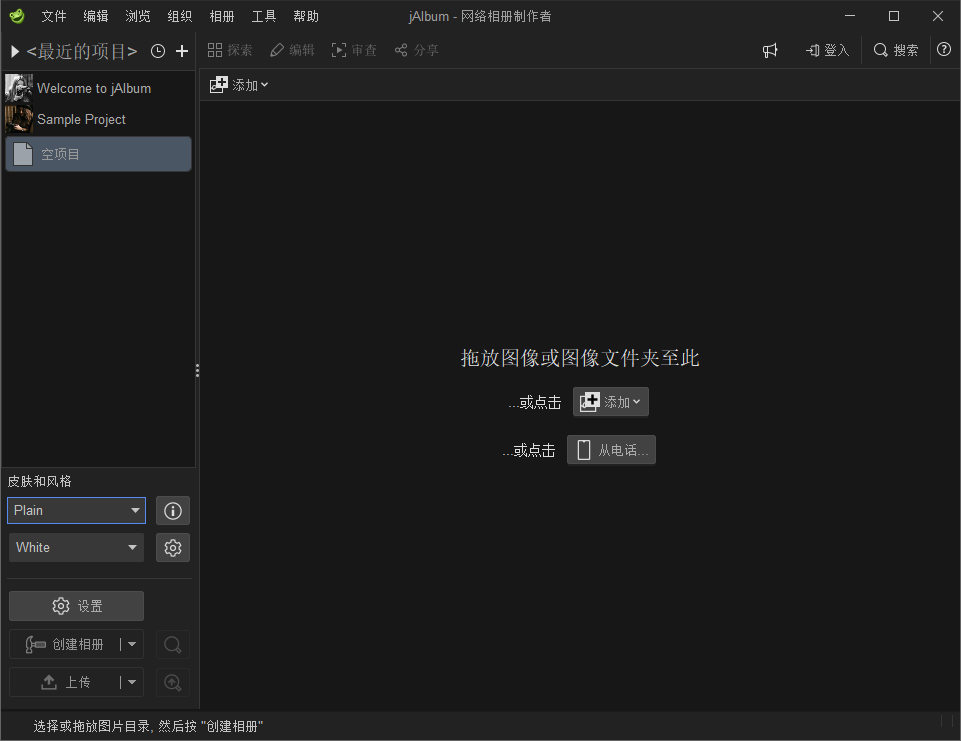Image resolution: width=961 pixels, height=741 pixels.
Task: Select the Sample Project thumbnail
Action: pyautogui.click(x=19, y=119)
